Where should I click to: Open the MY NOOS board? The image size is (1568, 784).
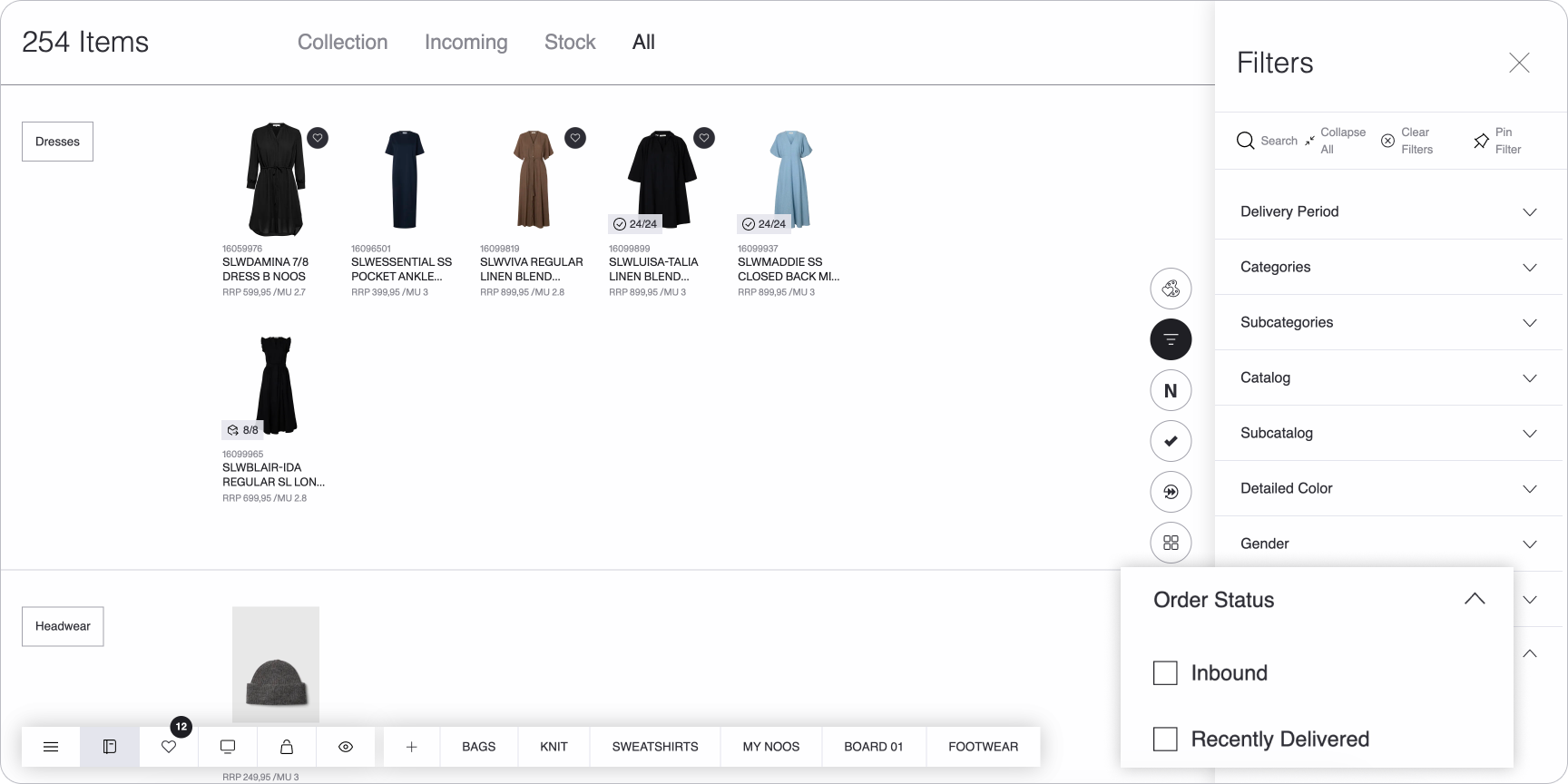pyautogui.click(x=770, y=747)
